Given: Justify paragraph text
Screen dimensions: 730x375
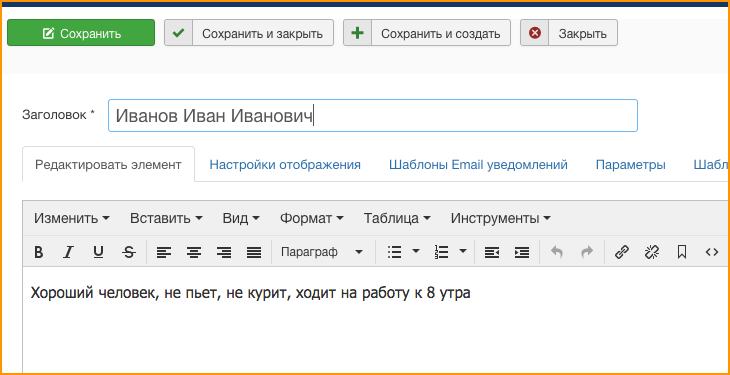Looking at the screenshot, I should pyautogui.click(x=254, y=252).
